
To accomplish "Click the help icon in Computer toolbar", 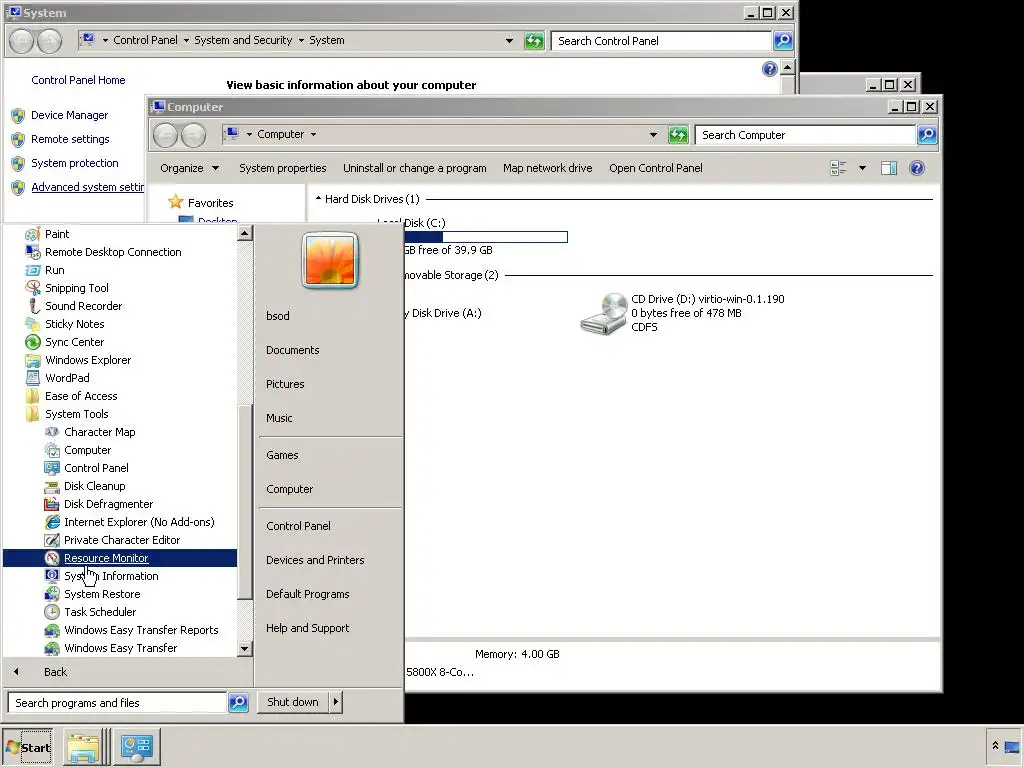I will point(917,168).
